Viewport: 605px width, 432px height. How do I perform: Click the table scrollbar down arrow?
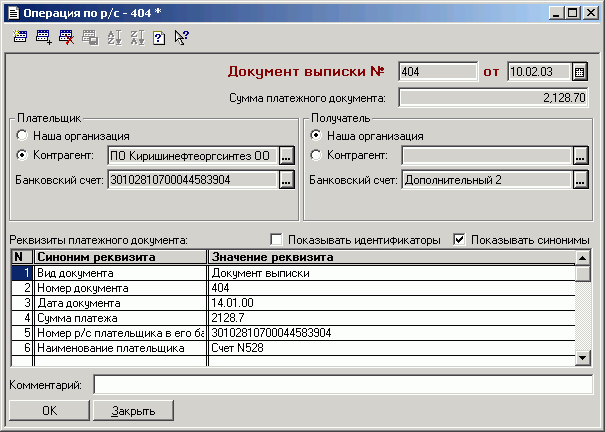point(582,358)
